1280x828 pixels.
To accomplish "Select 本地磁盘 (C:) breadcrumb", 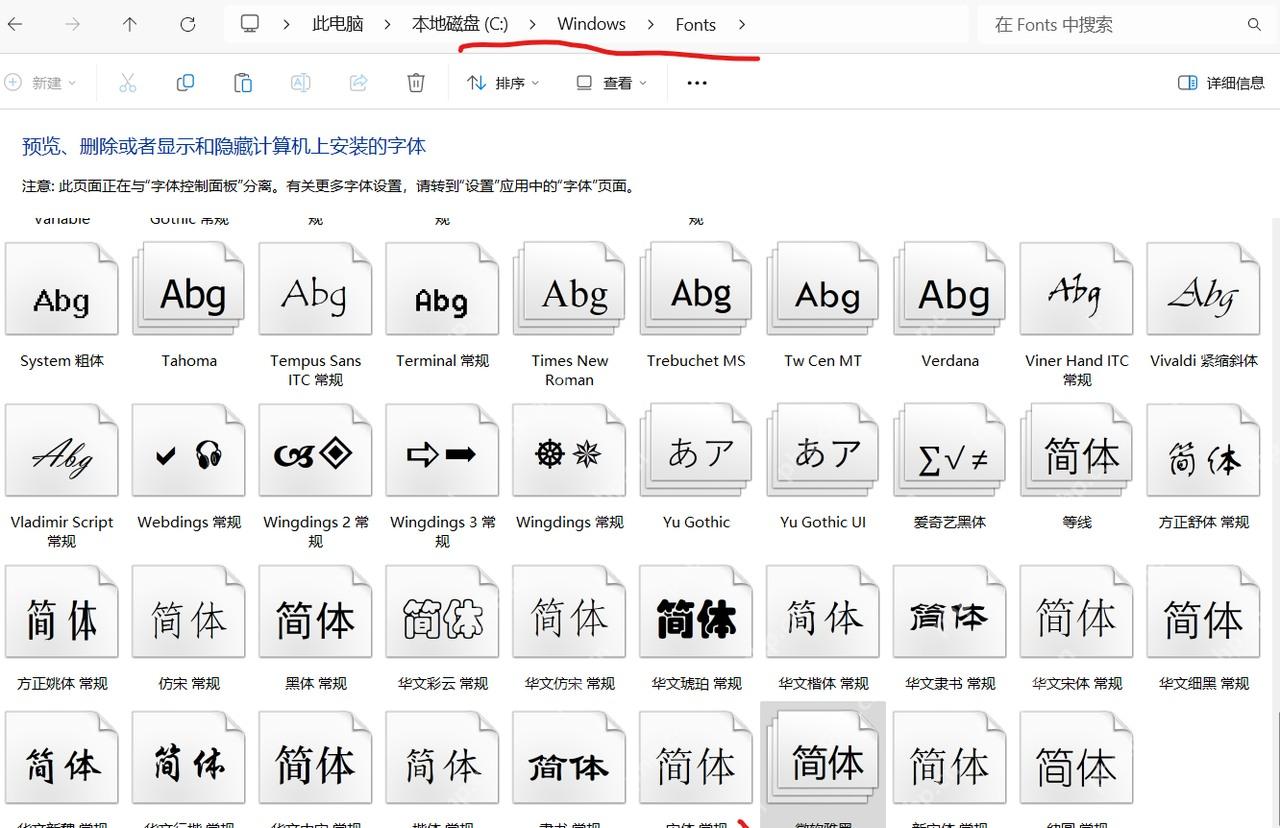I will click(460, 24).
